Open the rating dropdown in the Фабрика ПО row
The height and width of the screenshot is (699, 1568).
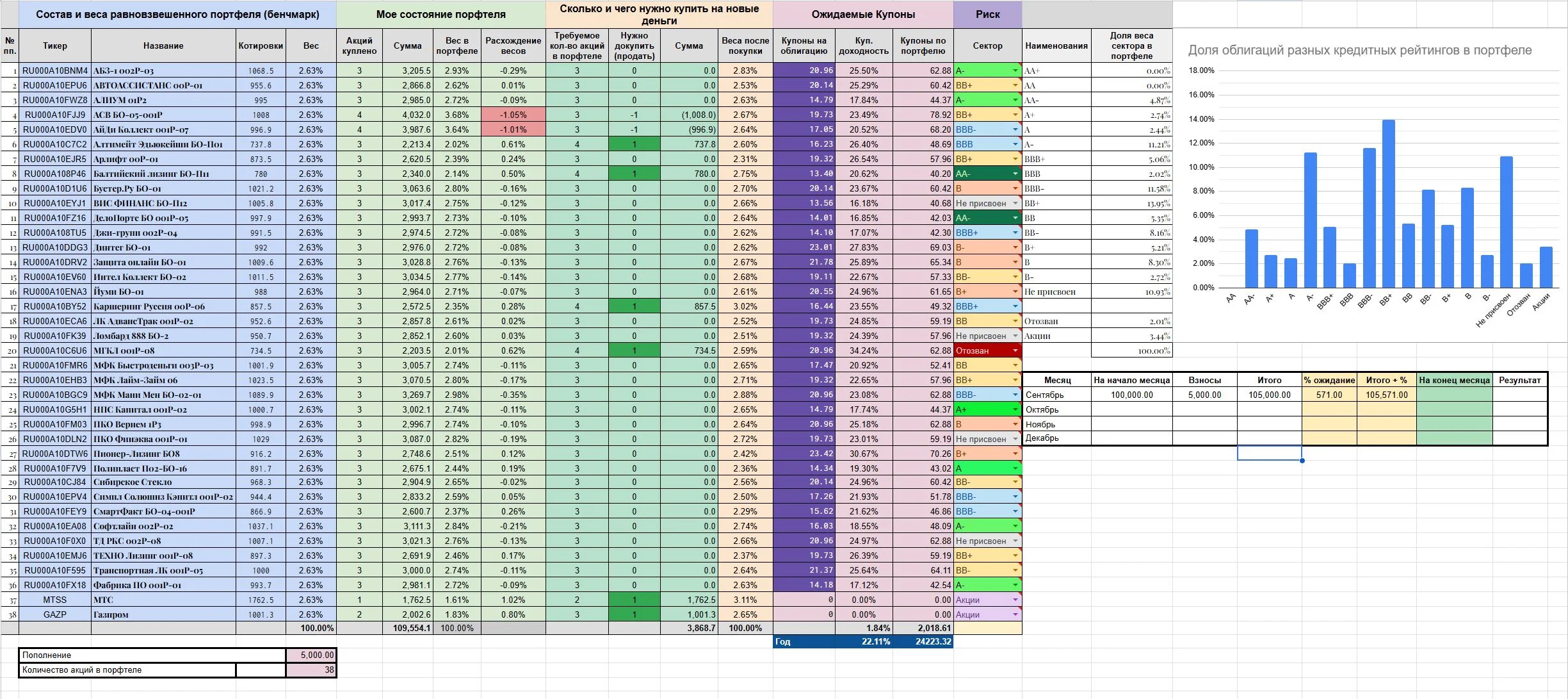click(x=1015, y=585)
